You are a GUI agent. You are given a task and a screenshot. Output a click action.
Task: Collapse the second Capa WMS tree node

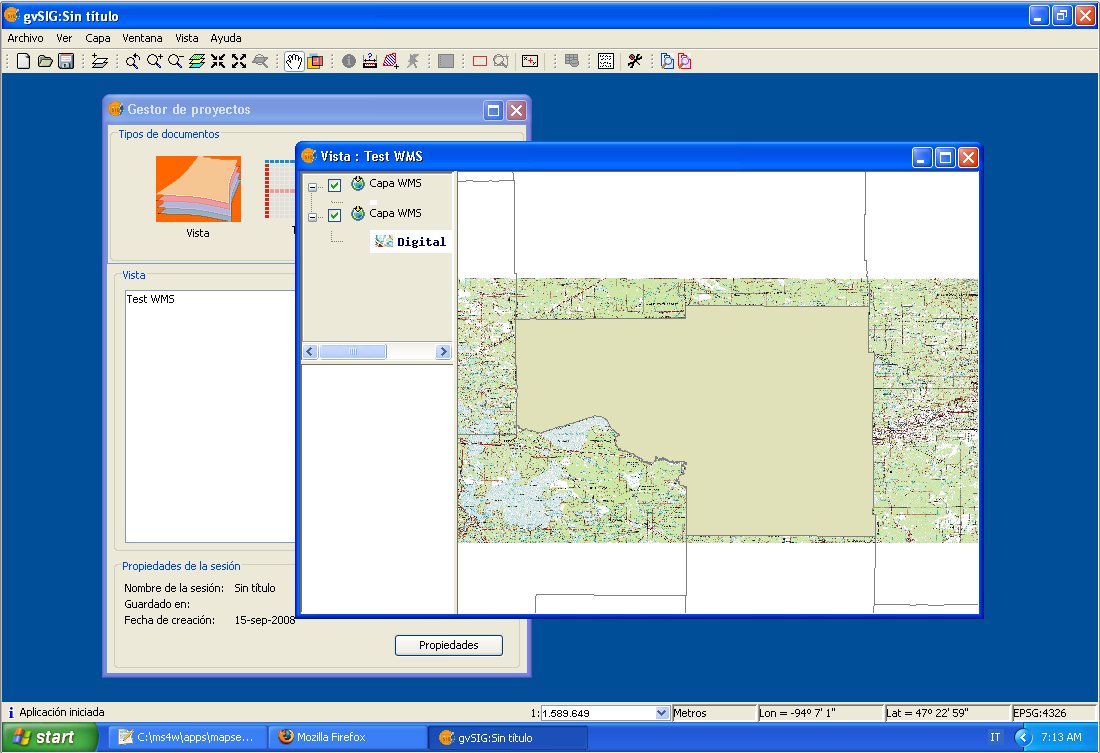click(313, 216)
